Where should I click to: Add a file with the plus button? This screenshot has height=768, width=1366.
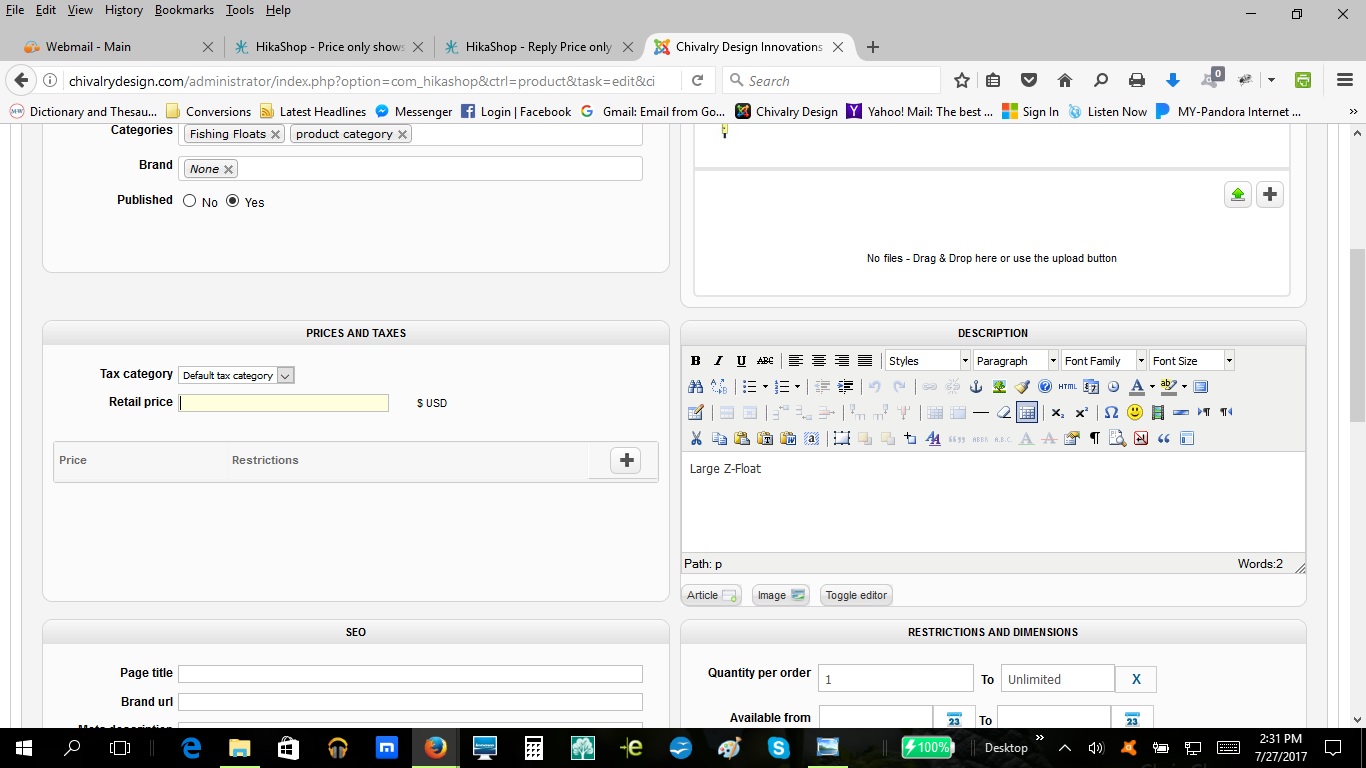pos(1270,194)
